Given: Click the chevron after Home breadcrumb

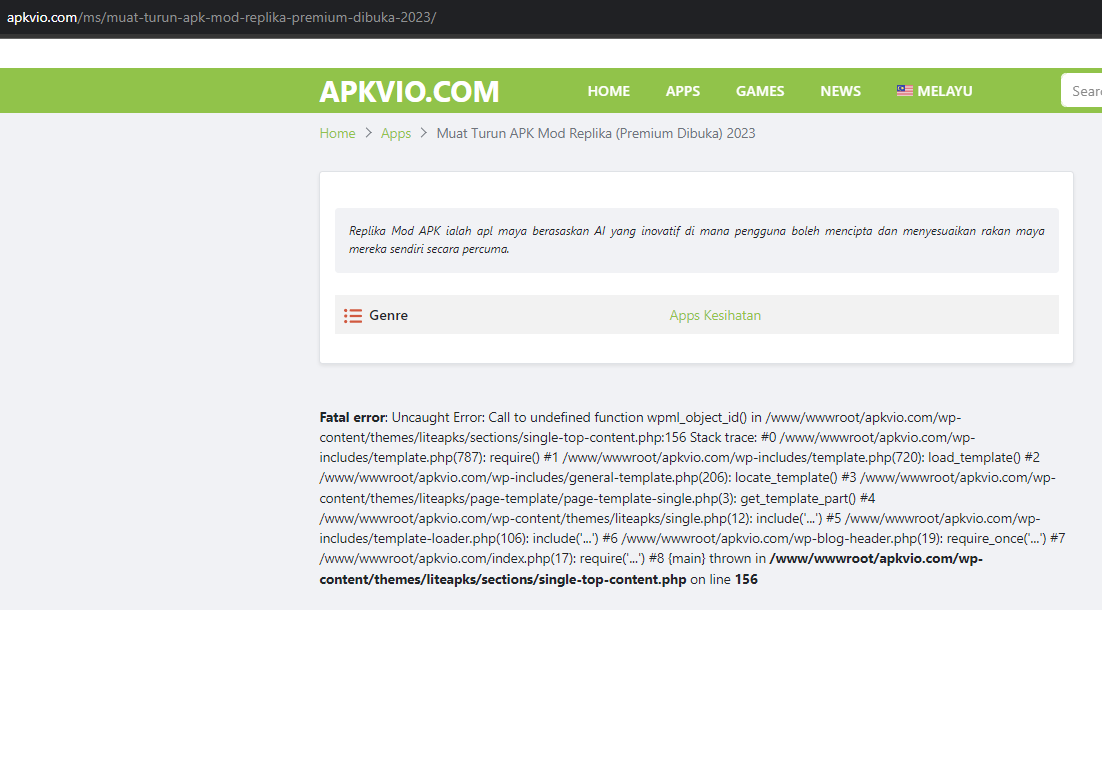Looking at the screenshot, I should pyautogui.click(x=368, y=133).
